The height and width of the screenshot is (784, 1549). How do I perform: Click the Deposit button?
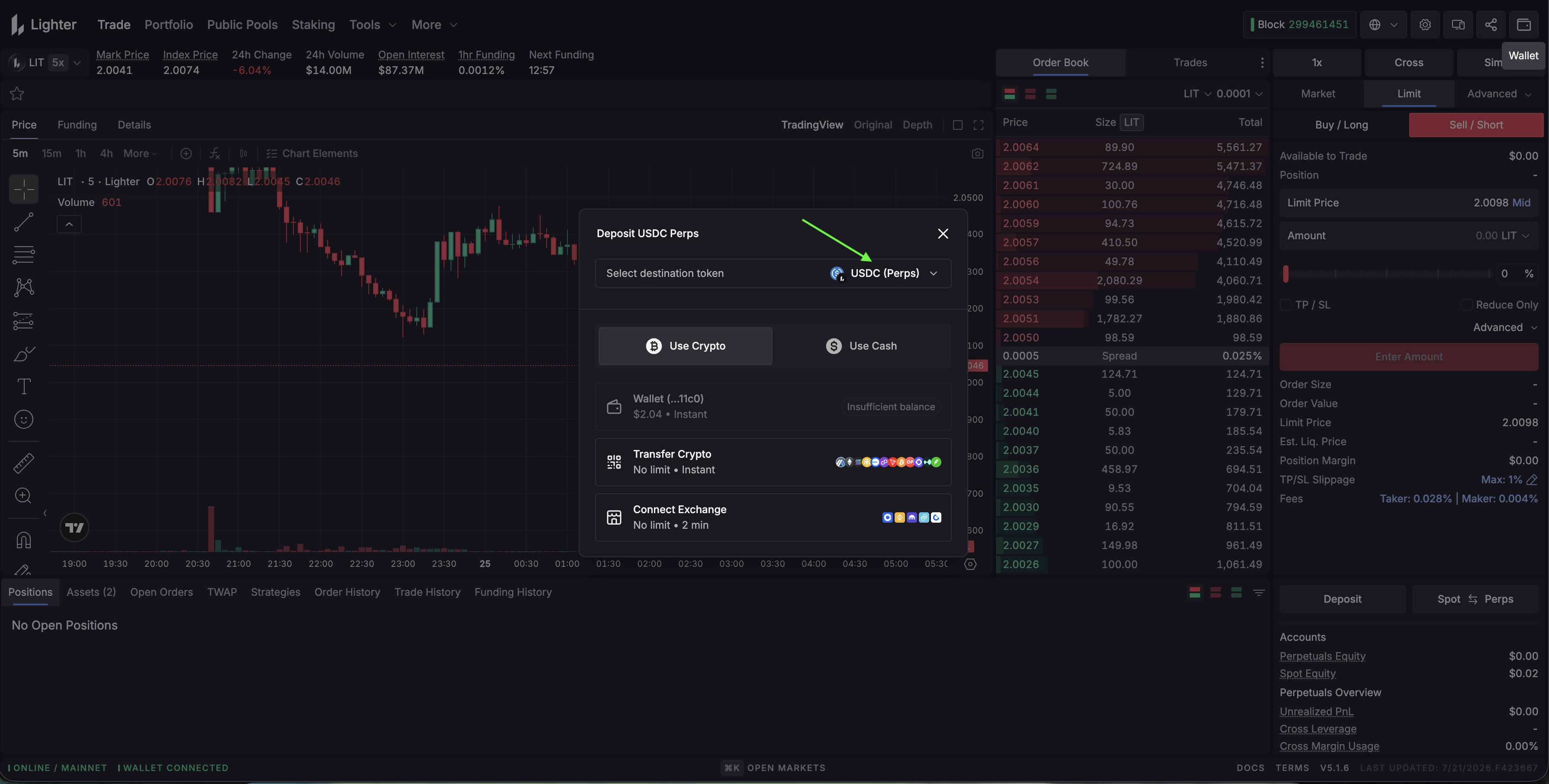click(x=1342, y=599)
